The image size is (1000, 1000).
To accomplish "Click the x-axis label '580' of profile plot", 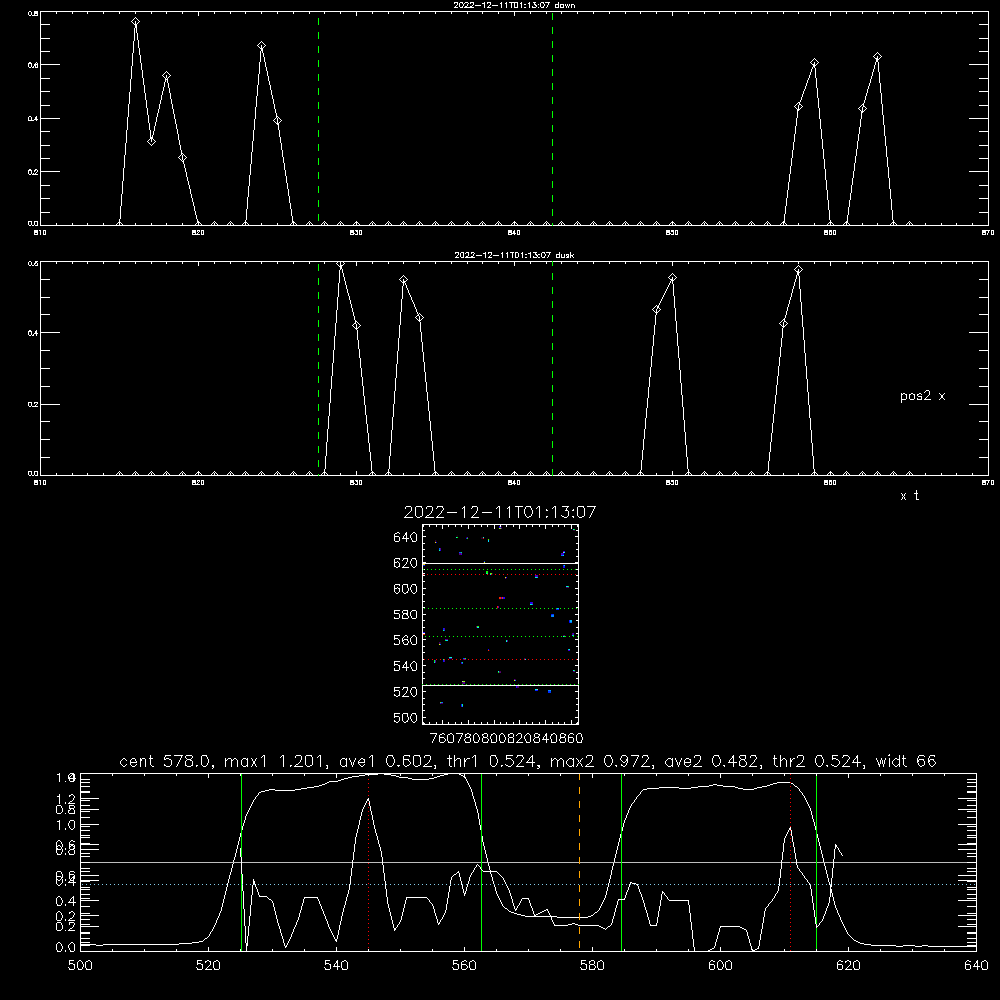I will [x=592, y=966].
